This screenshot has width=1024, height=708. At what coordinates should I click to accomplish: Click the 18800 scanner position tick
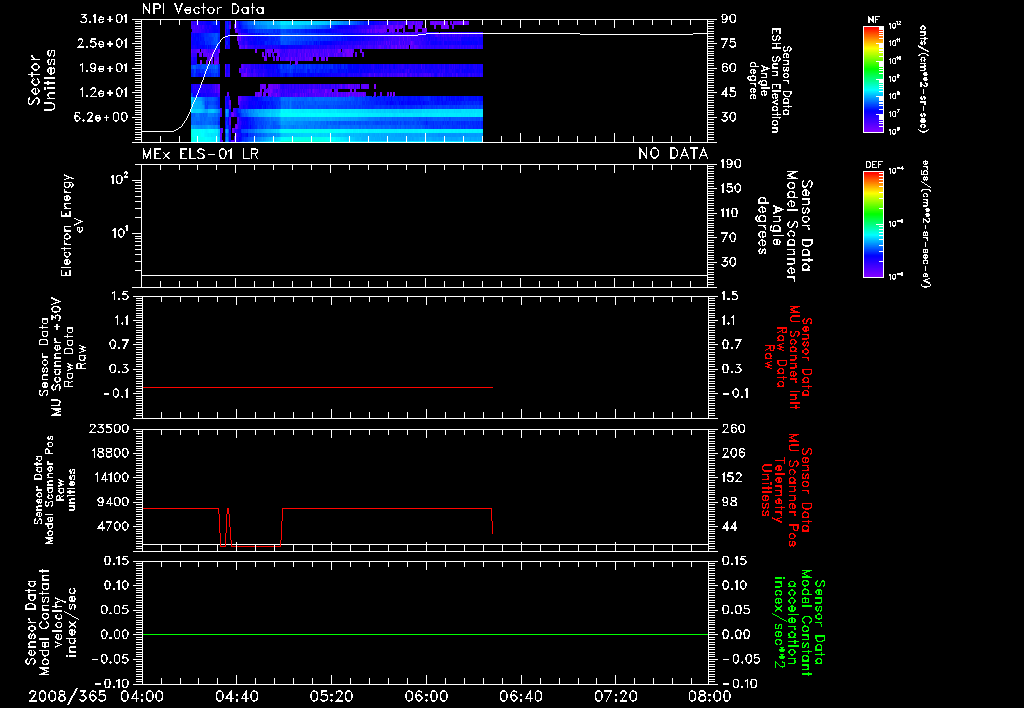[108, 453]
